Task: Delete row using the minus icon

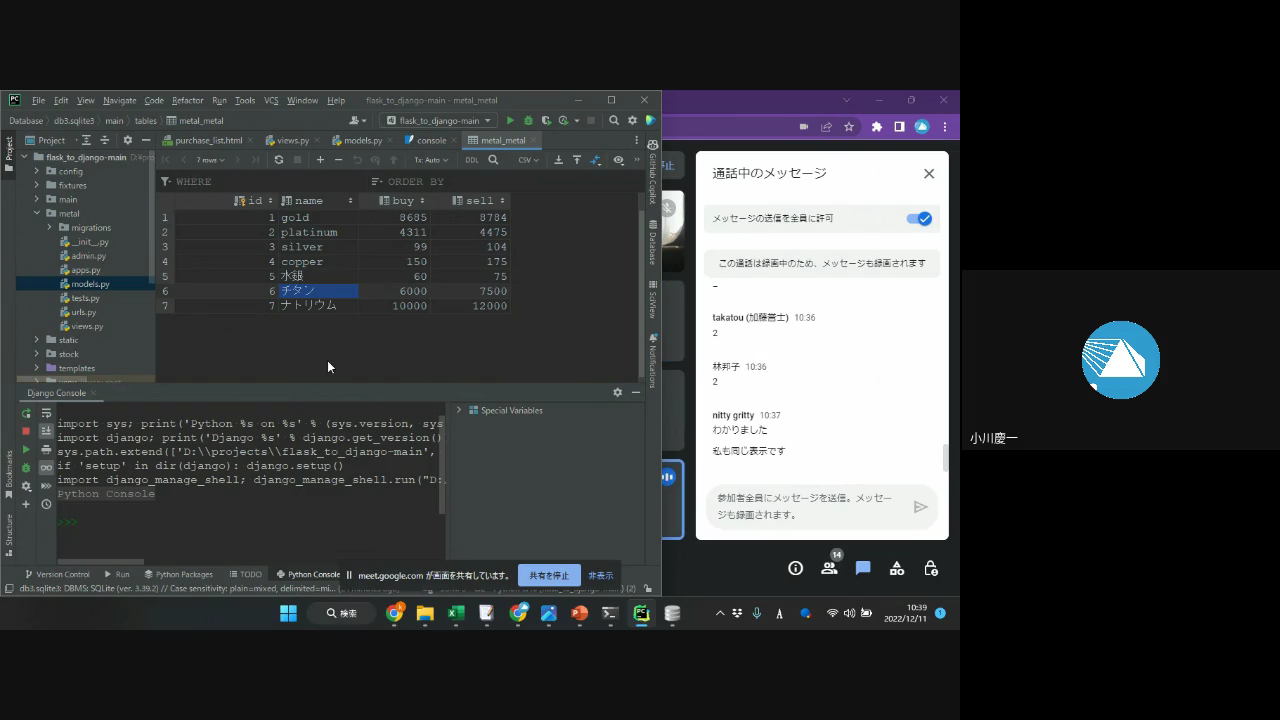Action: point(338,160)
